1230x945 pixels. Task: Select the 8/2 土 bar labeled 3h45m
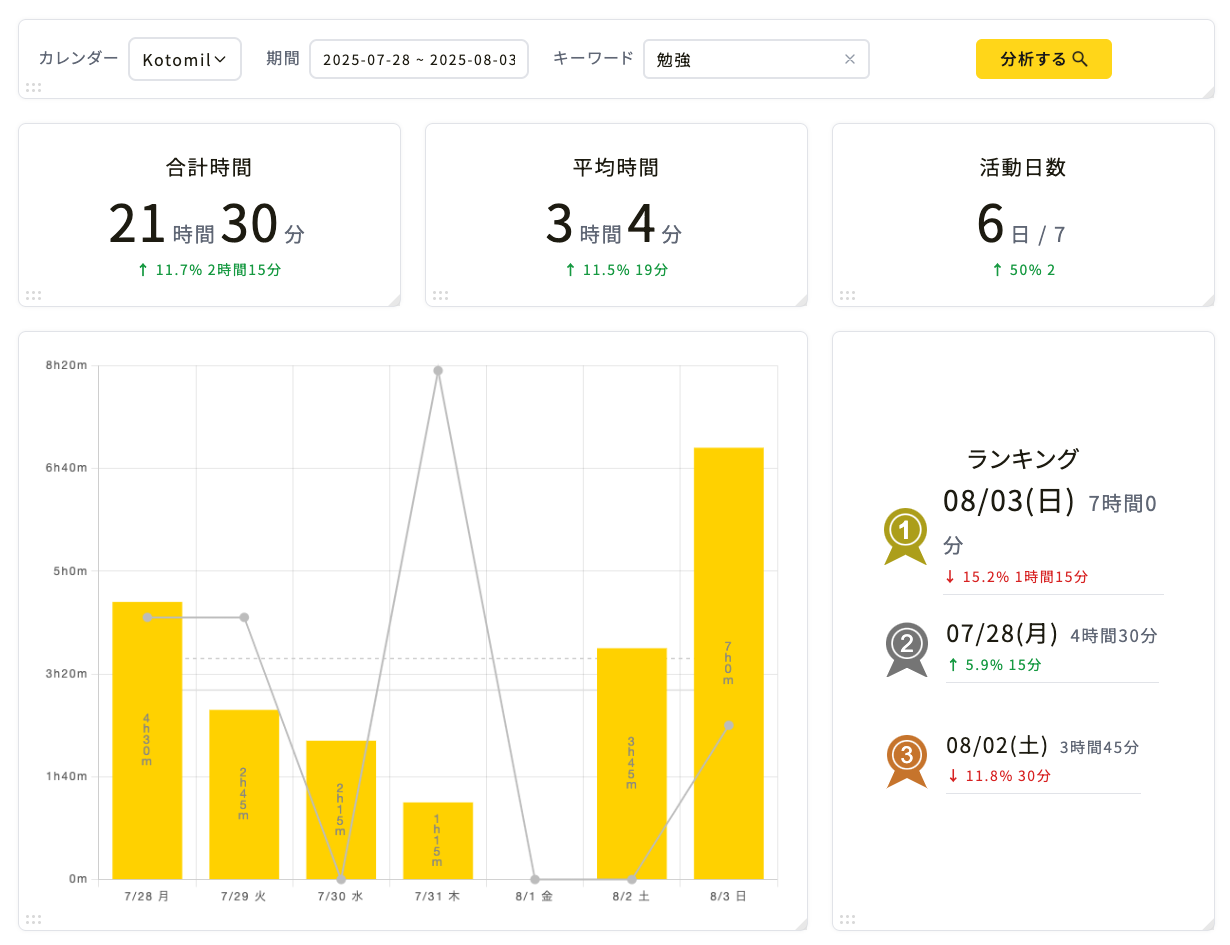point(632,763)
